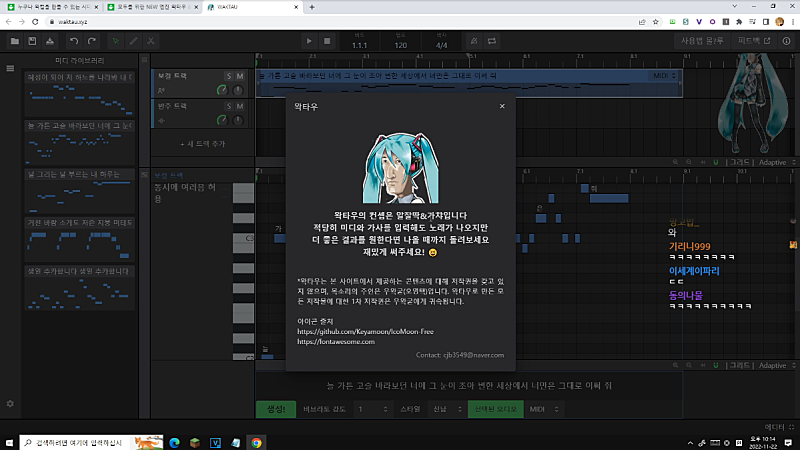Open the info icon in the top right
This screenshot has width=800, height=450.
(x=786, y=41)
